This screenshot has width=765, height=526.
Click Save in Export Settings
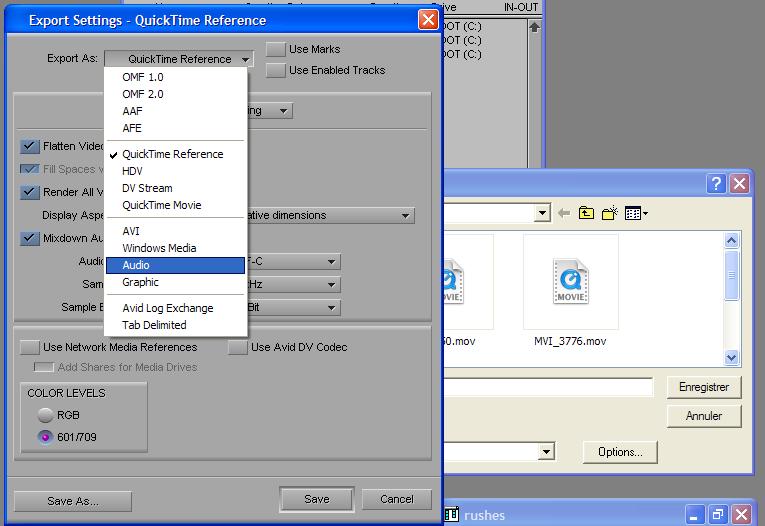click(317, 499)
